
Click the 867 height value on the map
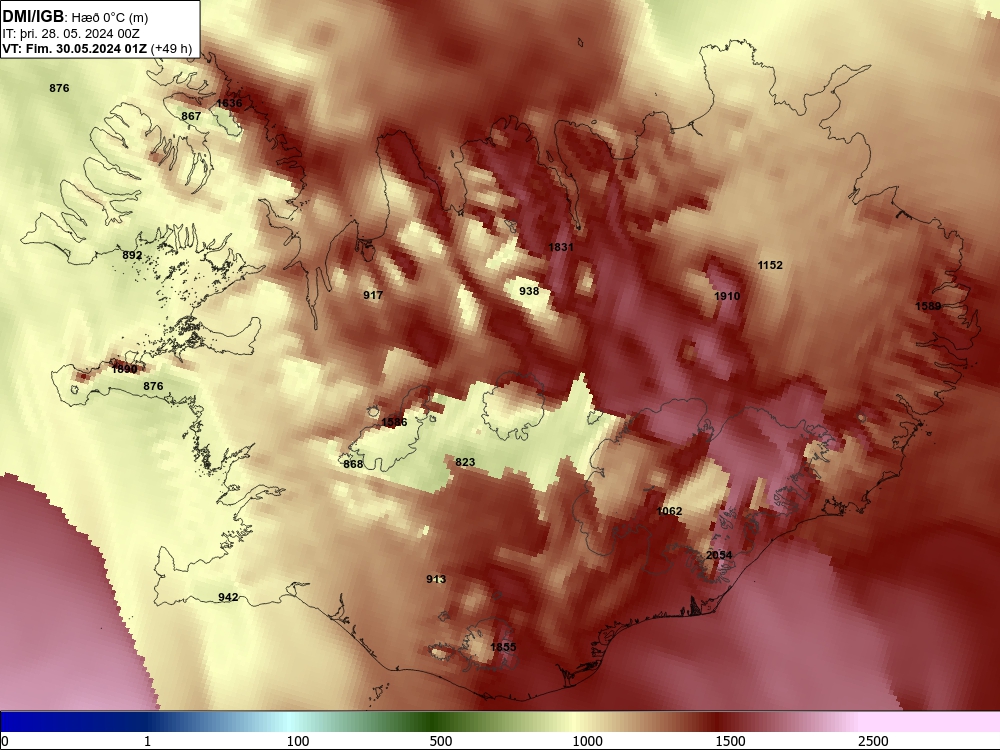(191, 116)
